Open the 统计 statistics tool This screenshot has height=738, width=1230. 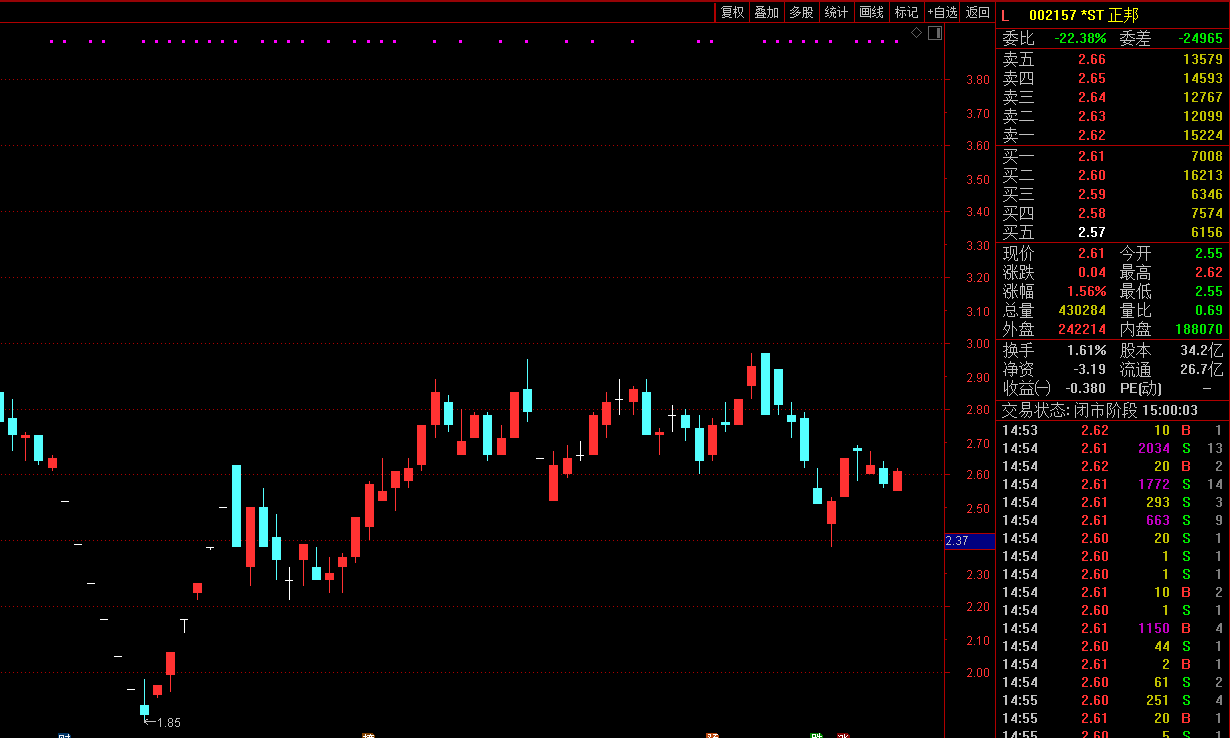point(836,12)
